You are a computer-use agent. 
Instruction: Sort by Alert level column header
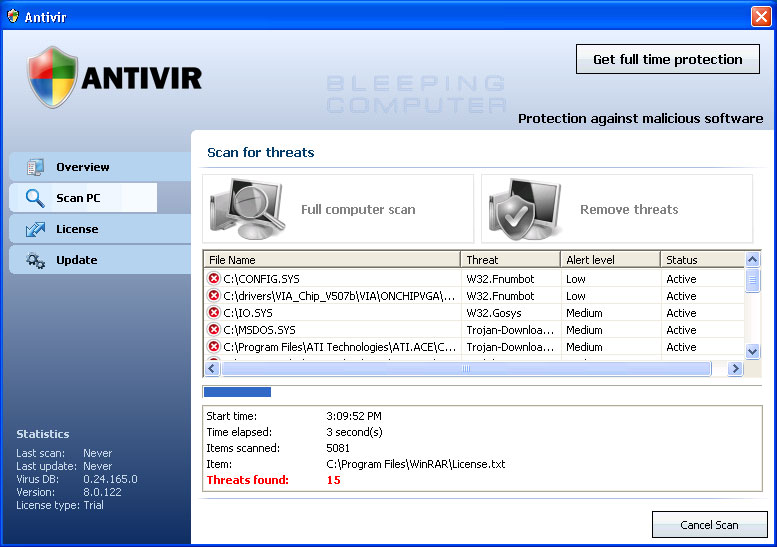point(610,260)
